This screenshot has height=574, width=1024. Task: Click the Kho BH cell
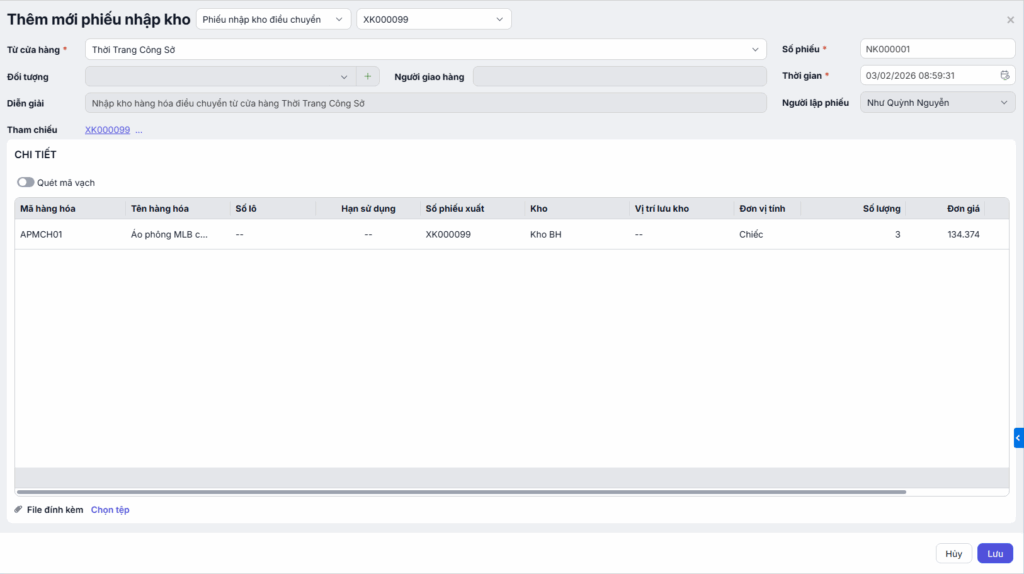point(577,234)
